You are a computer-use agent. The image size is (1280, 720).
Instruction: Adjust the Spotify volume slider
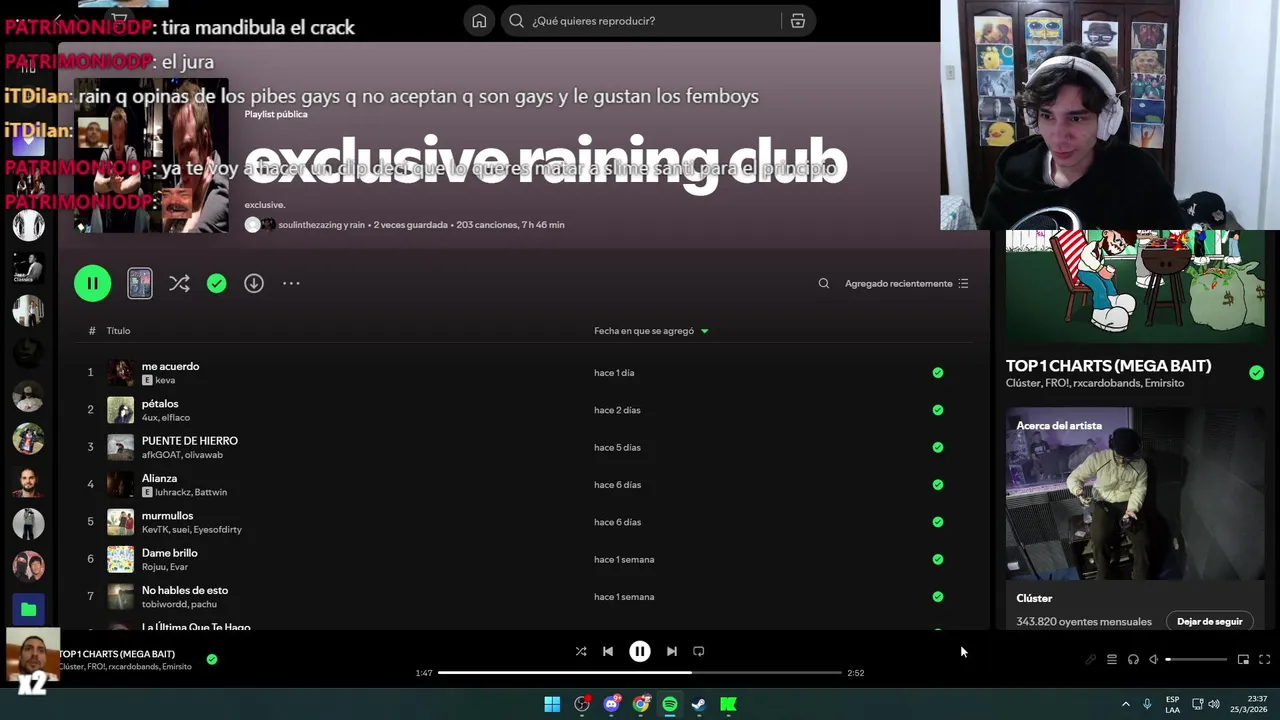(x=1196, y=660)
